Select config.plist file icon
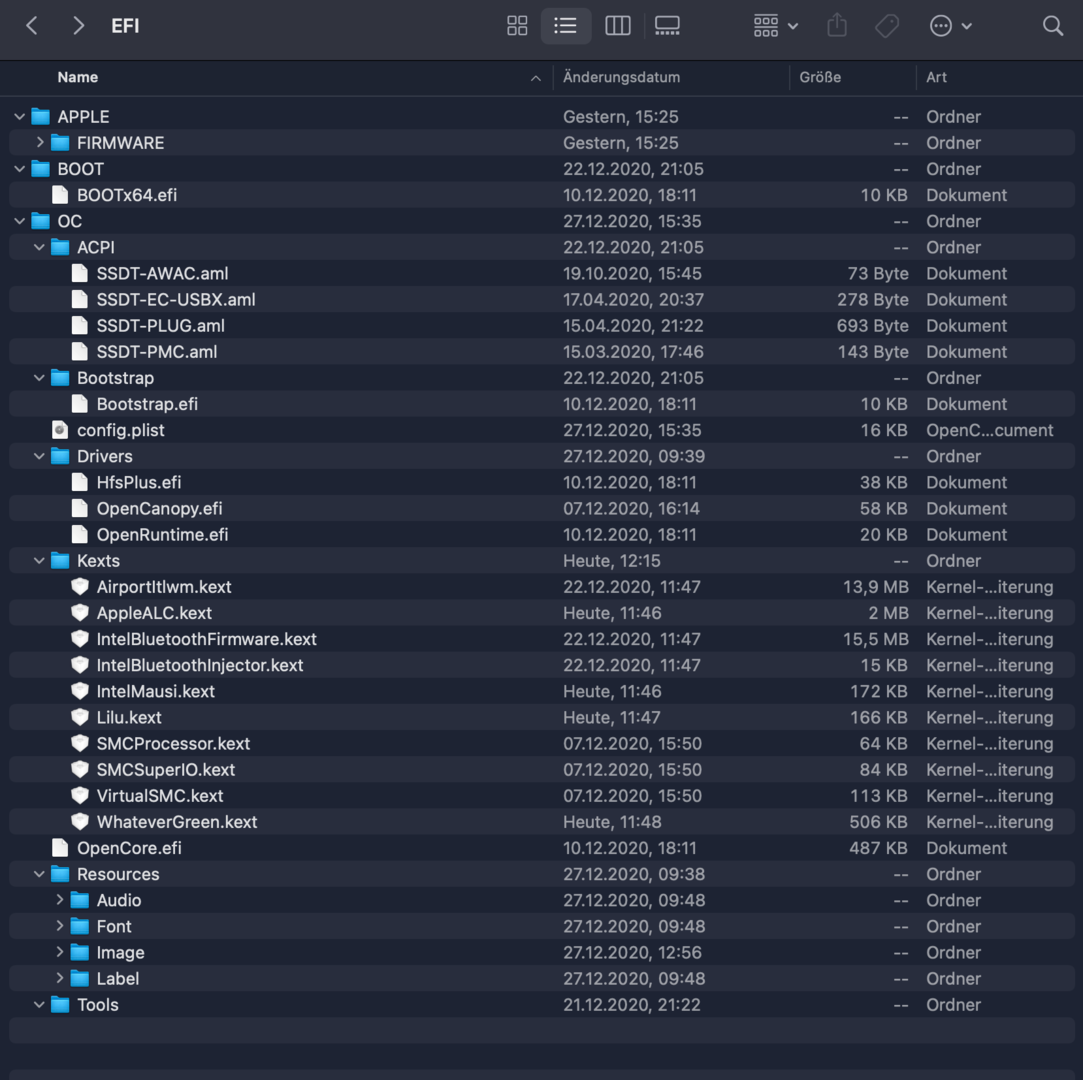The height and width of the screenshot is (1080, 1083). pos(60,430)
